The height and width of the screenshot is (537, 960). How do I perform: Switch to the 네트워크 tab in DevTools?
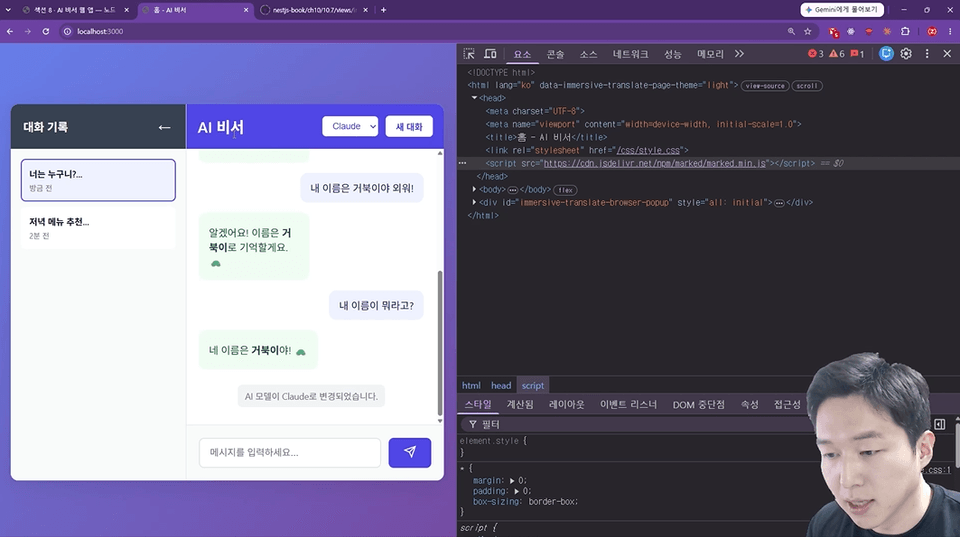[x=631, y=54]
